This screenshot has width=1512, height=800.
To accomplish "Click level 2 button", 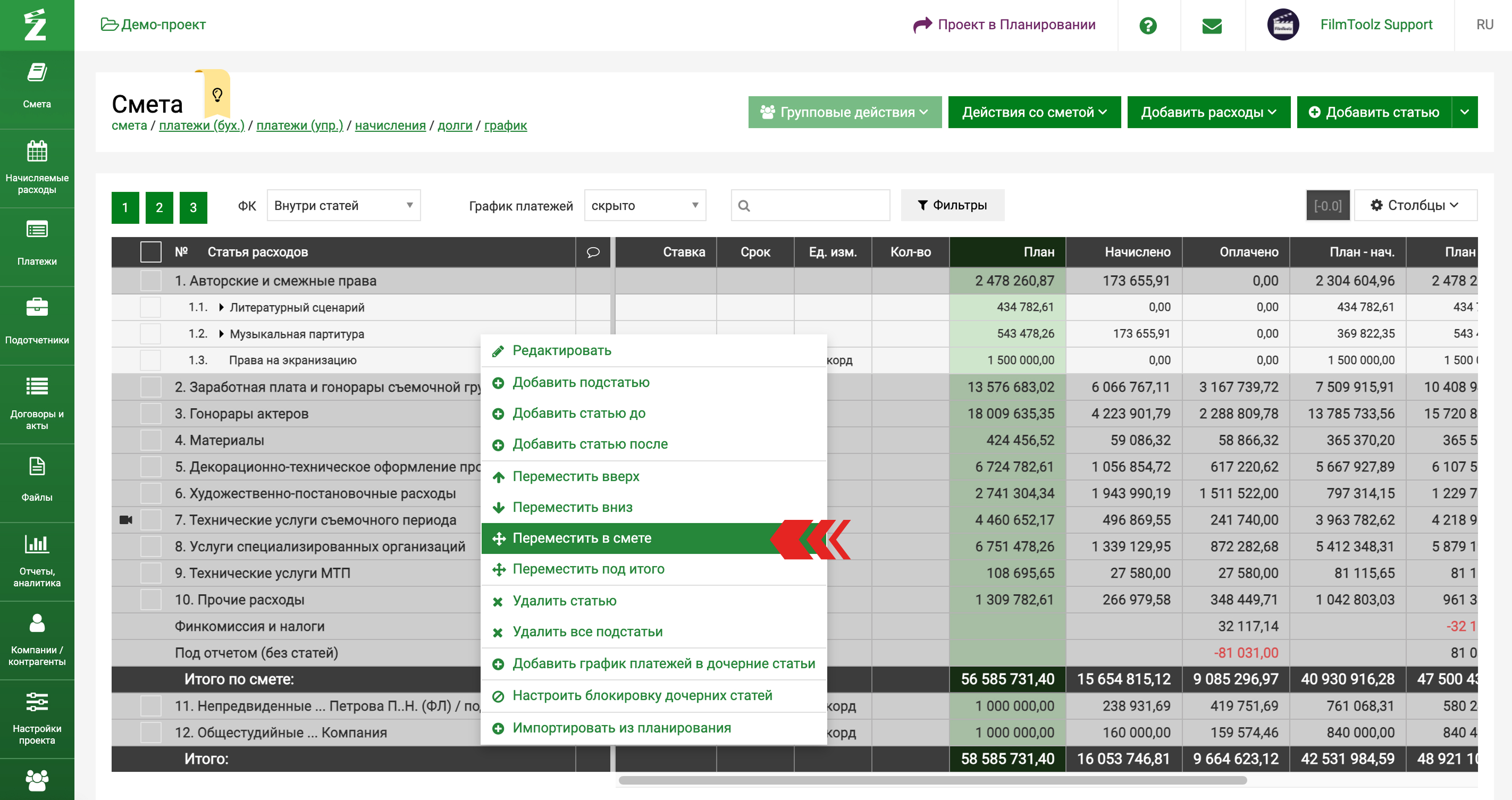I will (x=159, y=208).
